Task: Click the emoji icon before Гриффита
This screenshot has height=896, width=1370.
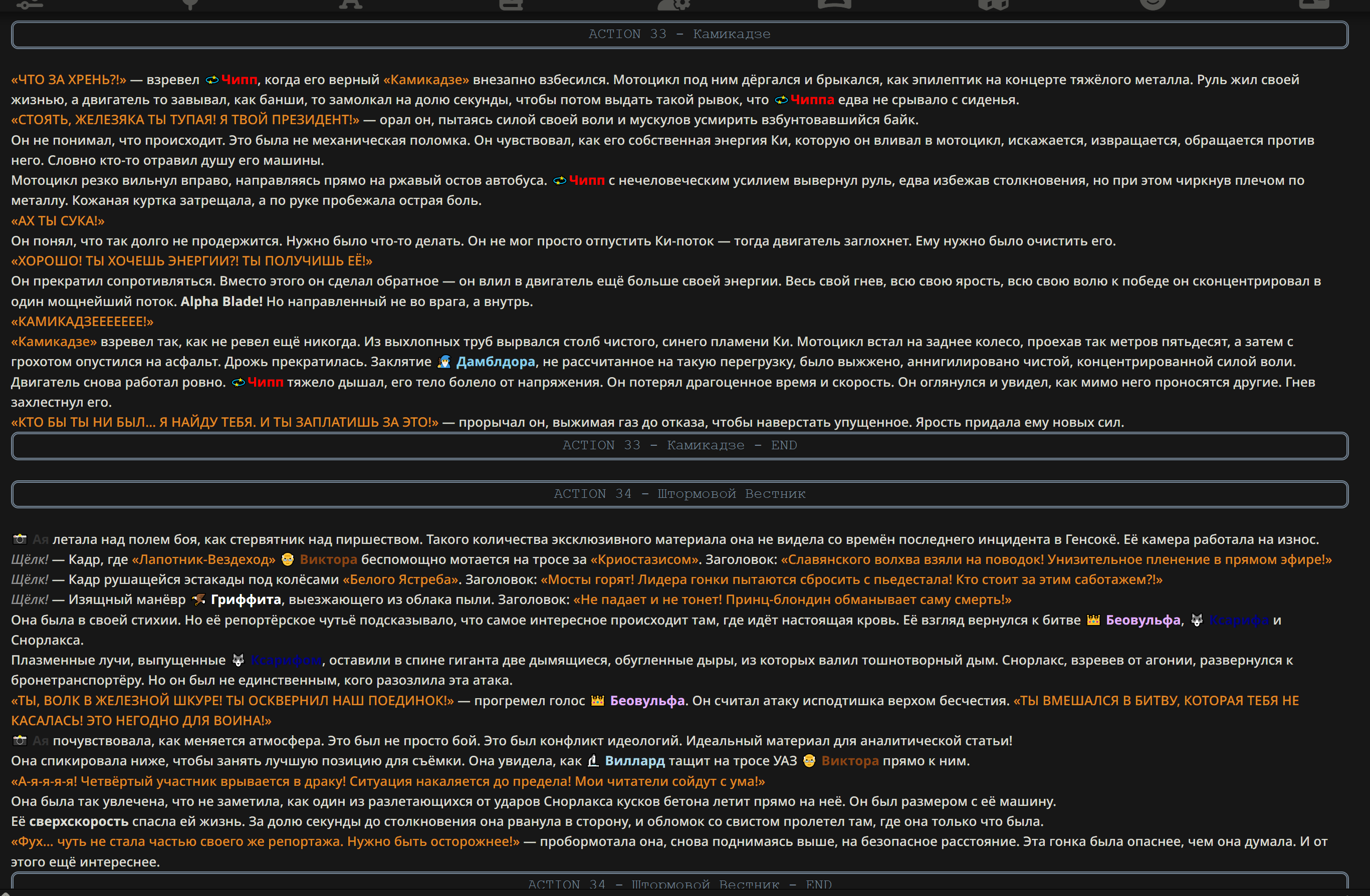Action: click(198, 600)
